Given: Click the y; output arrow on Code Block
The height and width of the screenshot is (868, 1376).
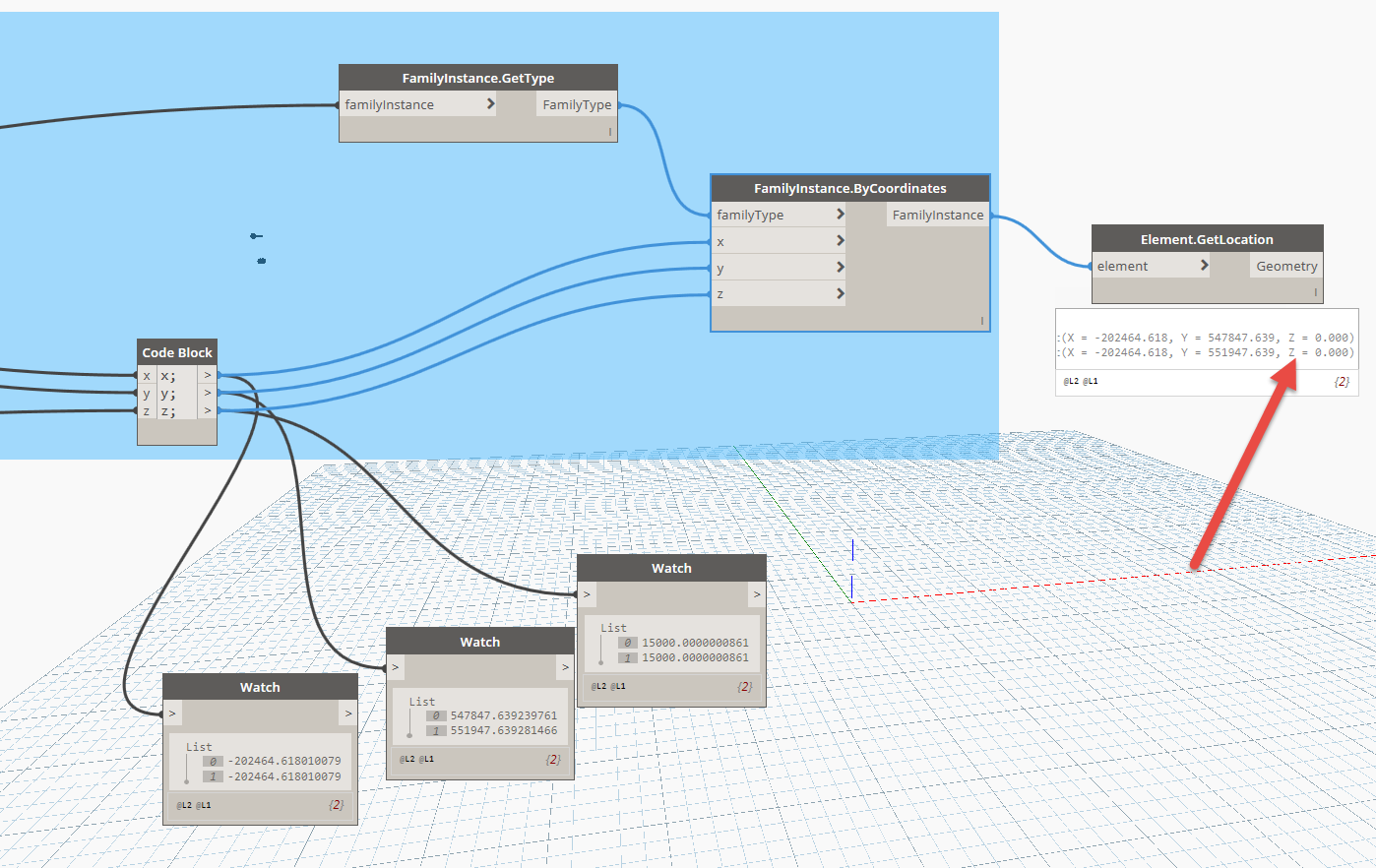Looking at the screenshot, I should click(208, 393).
